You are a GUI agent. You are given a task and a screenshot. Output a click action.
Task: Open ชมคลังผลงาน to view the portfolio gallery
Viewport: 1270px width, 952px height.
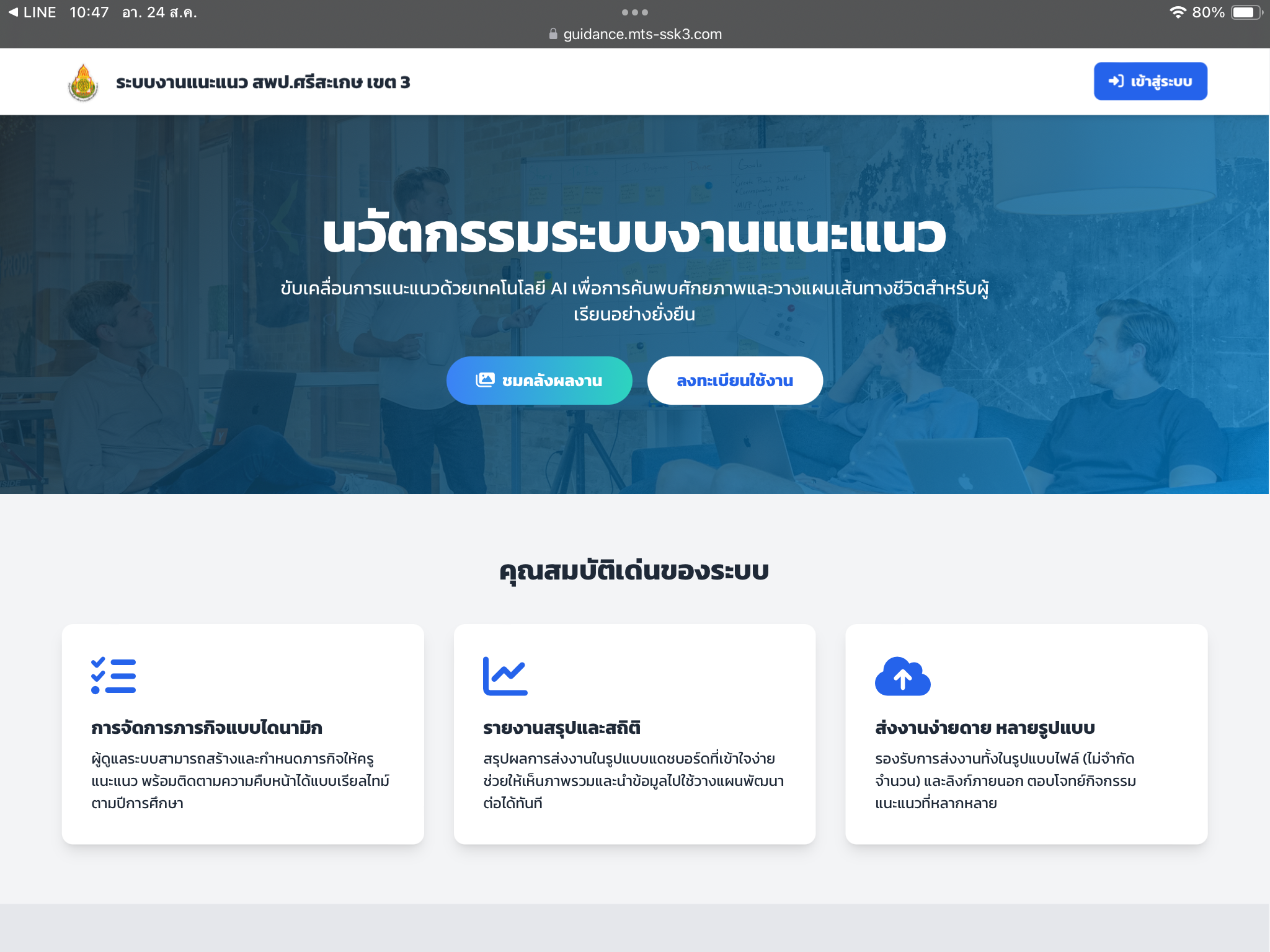539,380
